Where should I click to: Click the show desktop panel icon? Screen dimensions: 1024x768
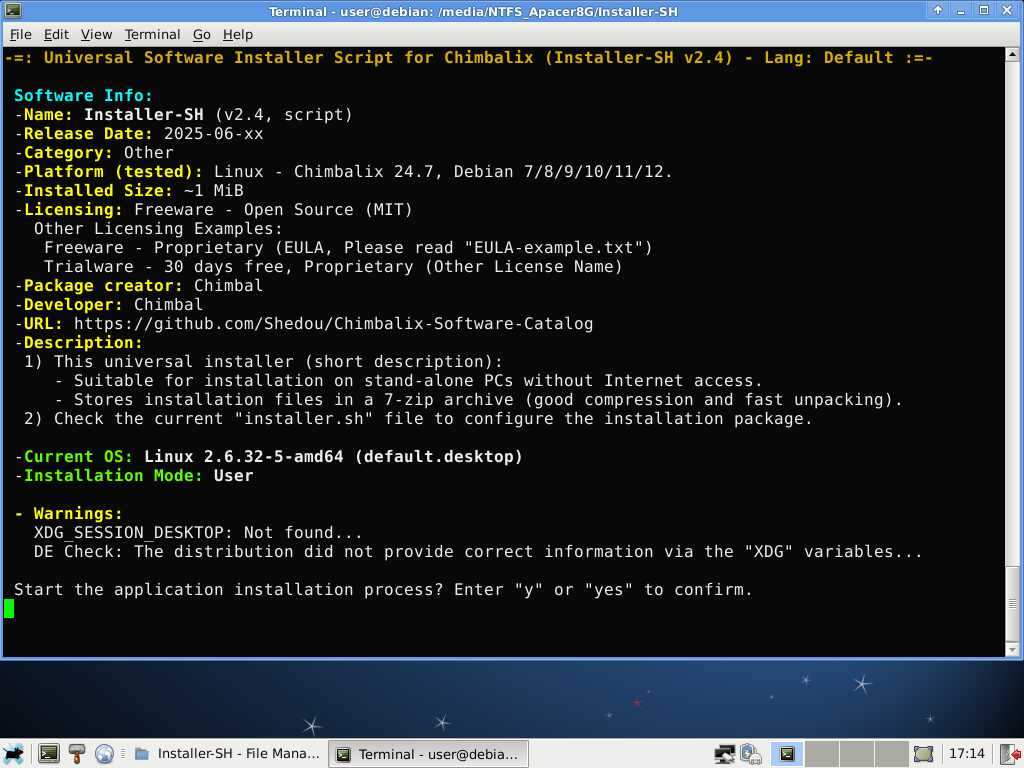[x=923, y=754]
